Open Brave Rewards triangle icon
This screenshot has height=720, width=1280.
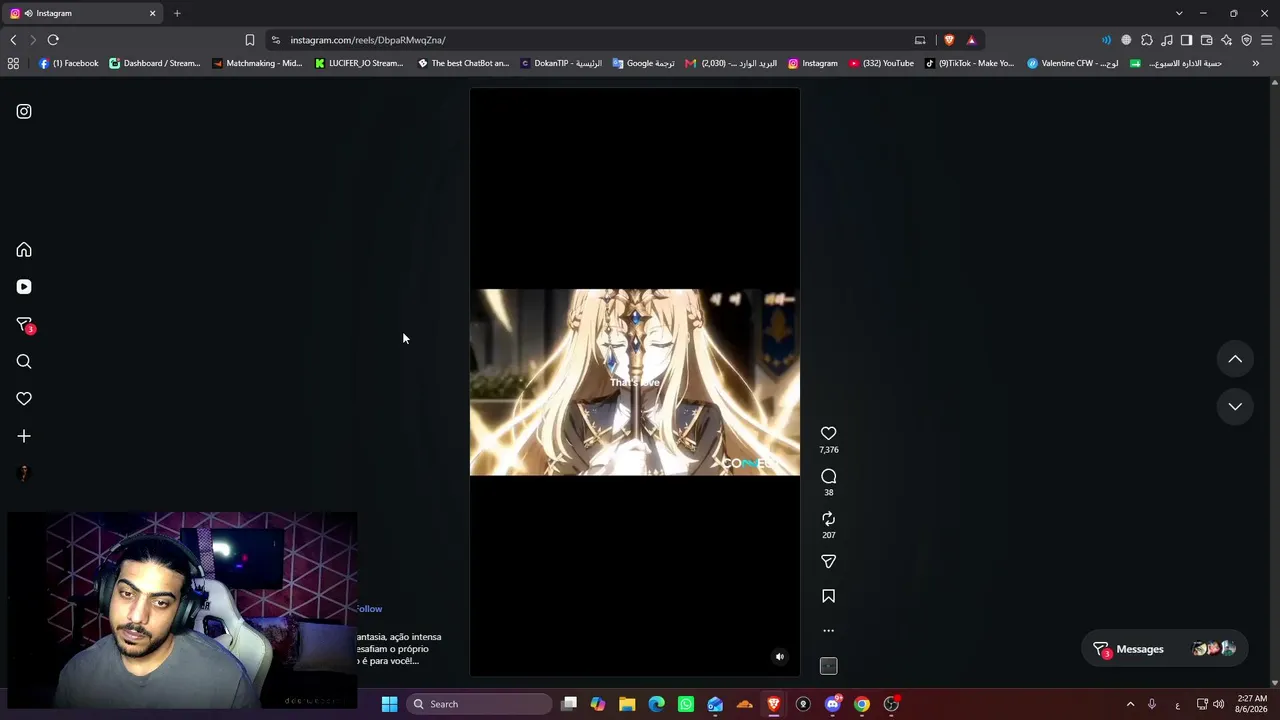coord(971,40)
